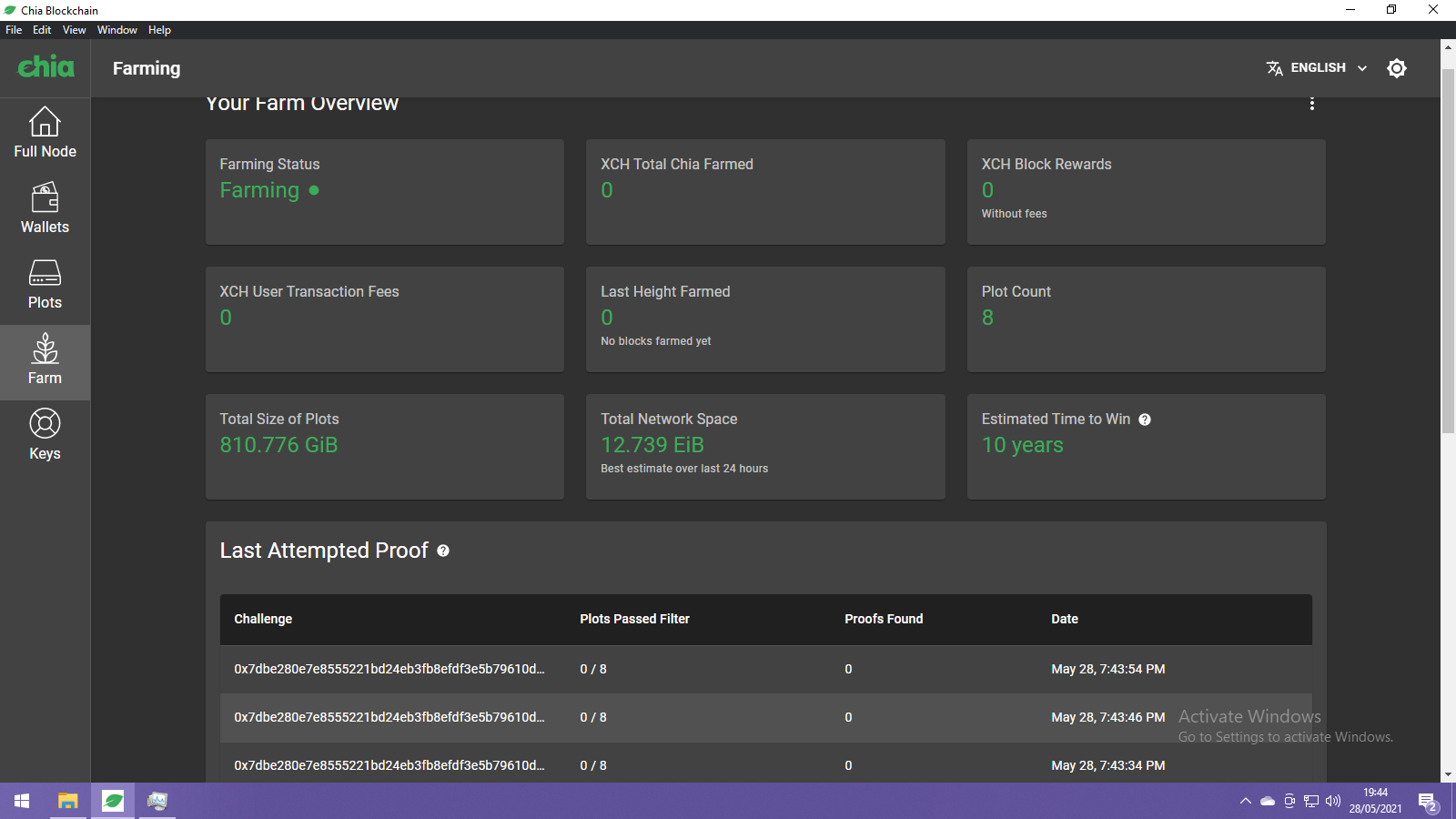
Task: Click the Without fees caption
Action: [x=1014, y=214]
